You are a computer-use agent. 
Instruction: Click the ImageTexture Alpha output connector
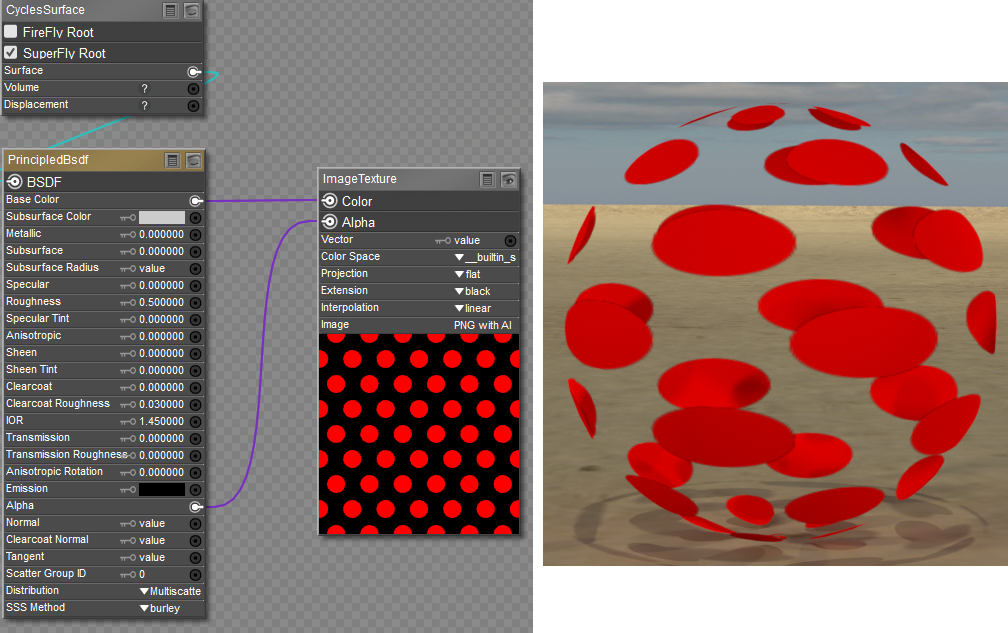pos(329,222)
